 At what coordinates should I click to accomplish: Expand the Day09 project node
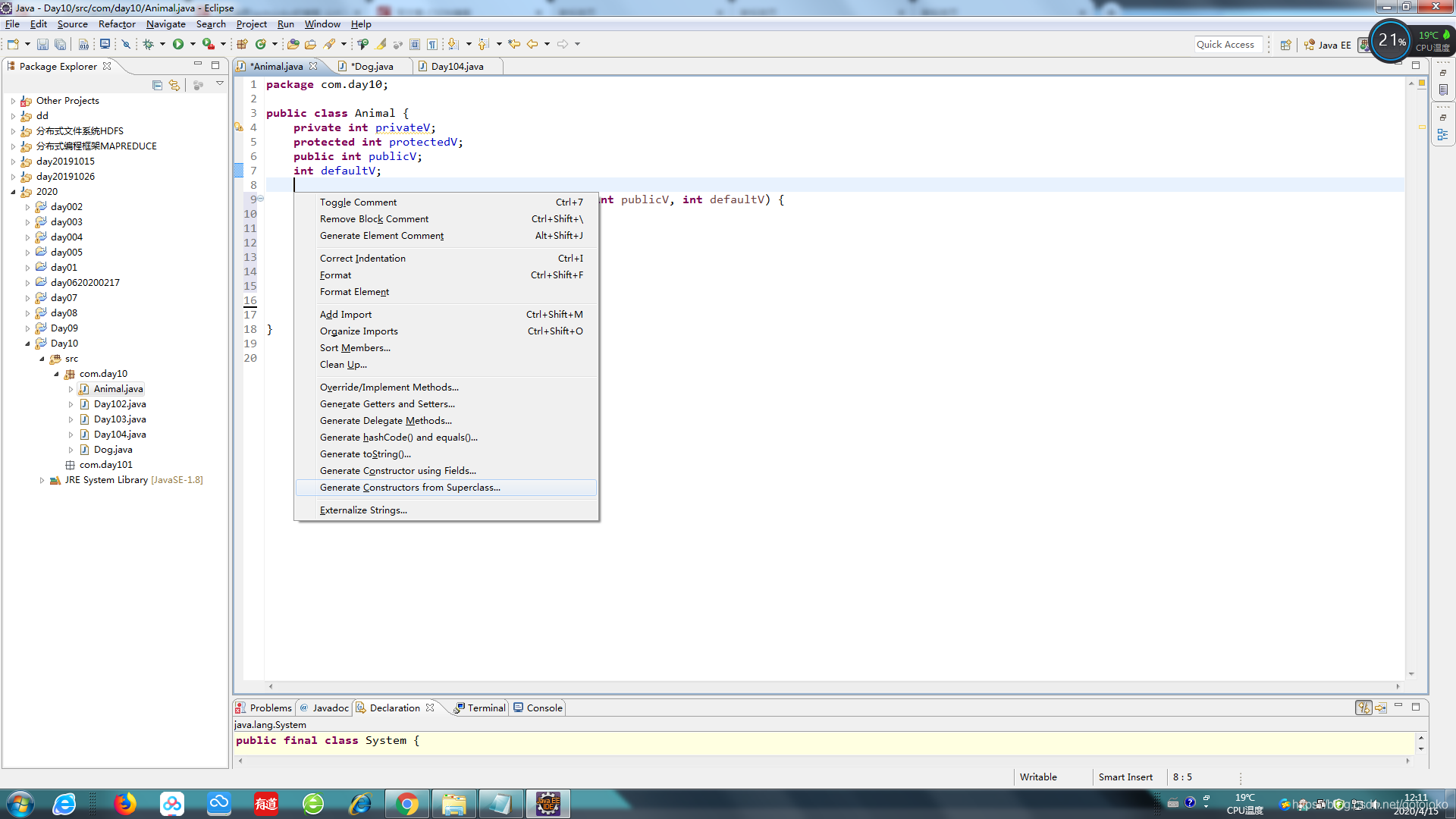27,328
